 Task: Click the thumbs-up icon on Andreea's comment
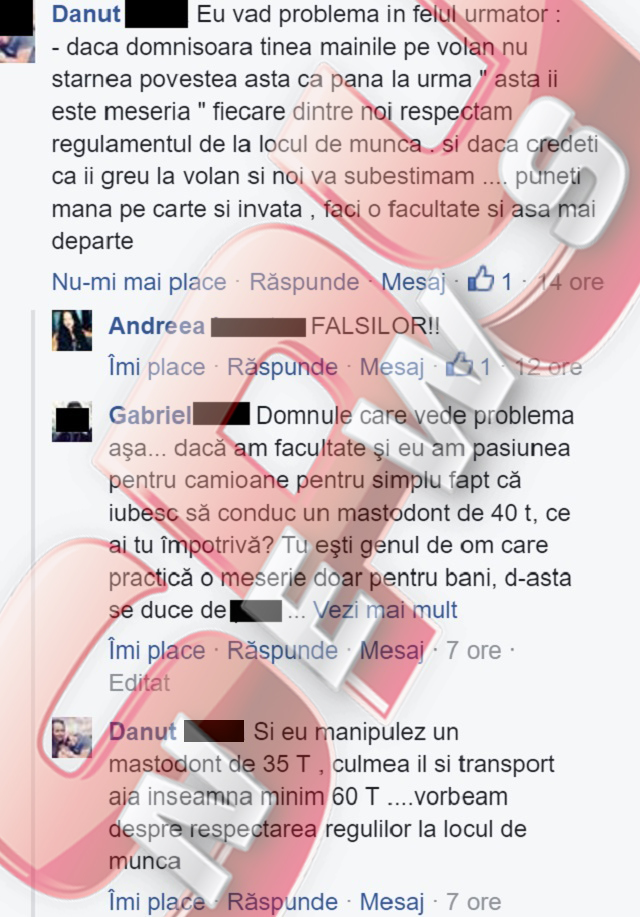click(459, 364)
